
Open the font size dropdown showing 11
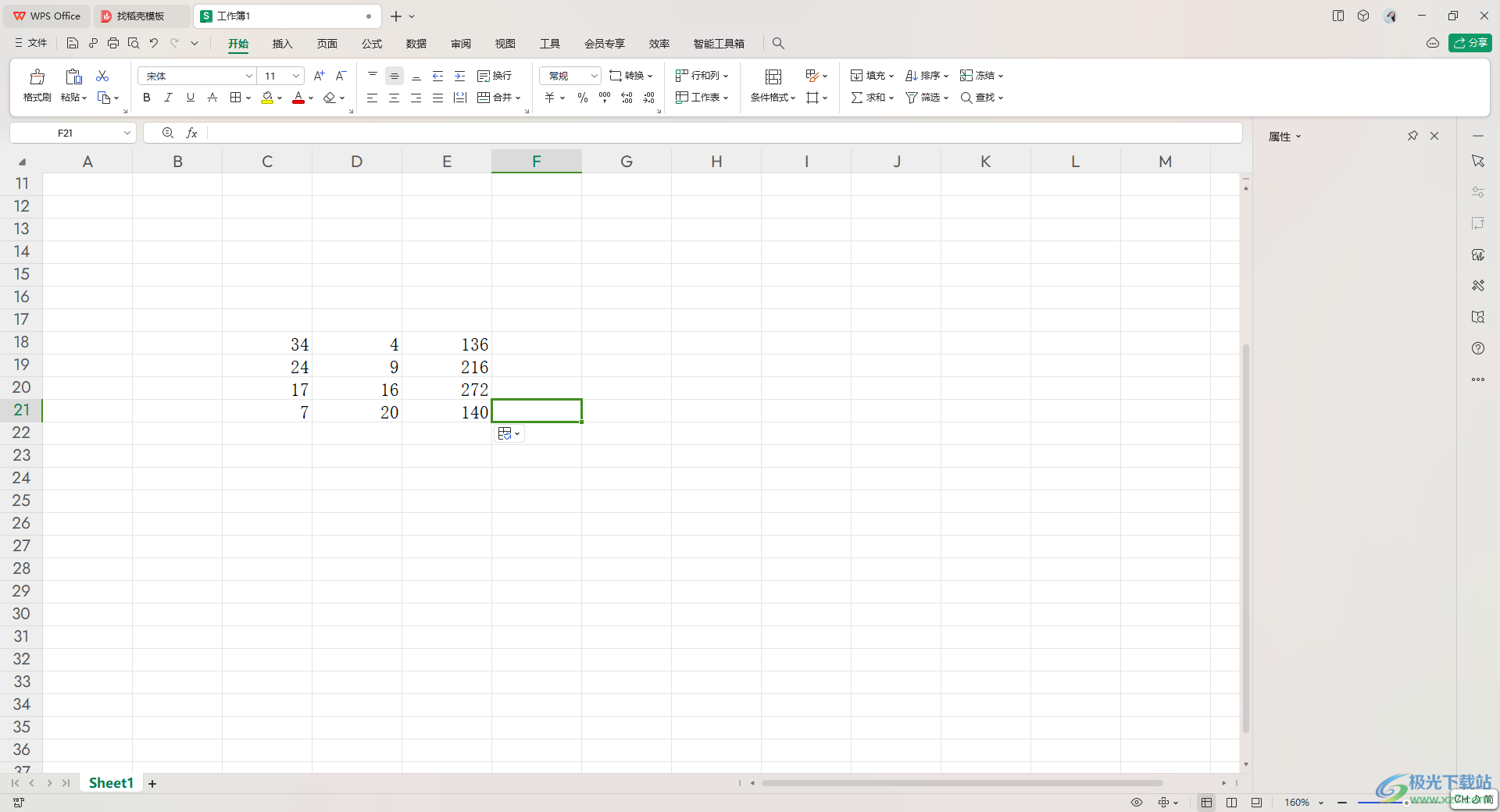[296, 76]
